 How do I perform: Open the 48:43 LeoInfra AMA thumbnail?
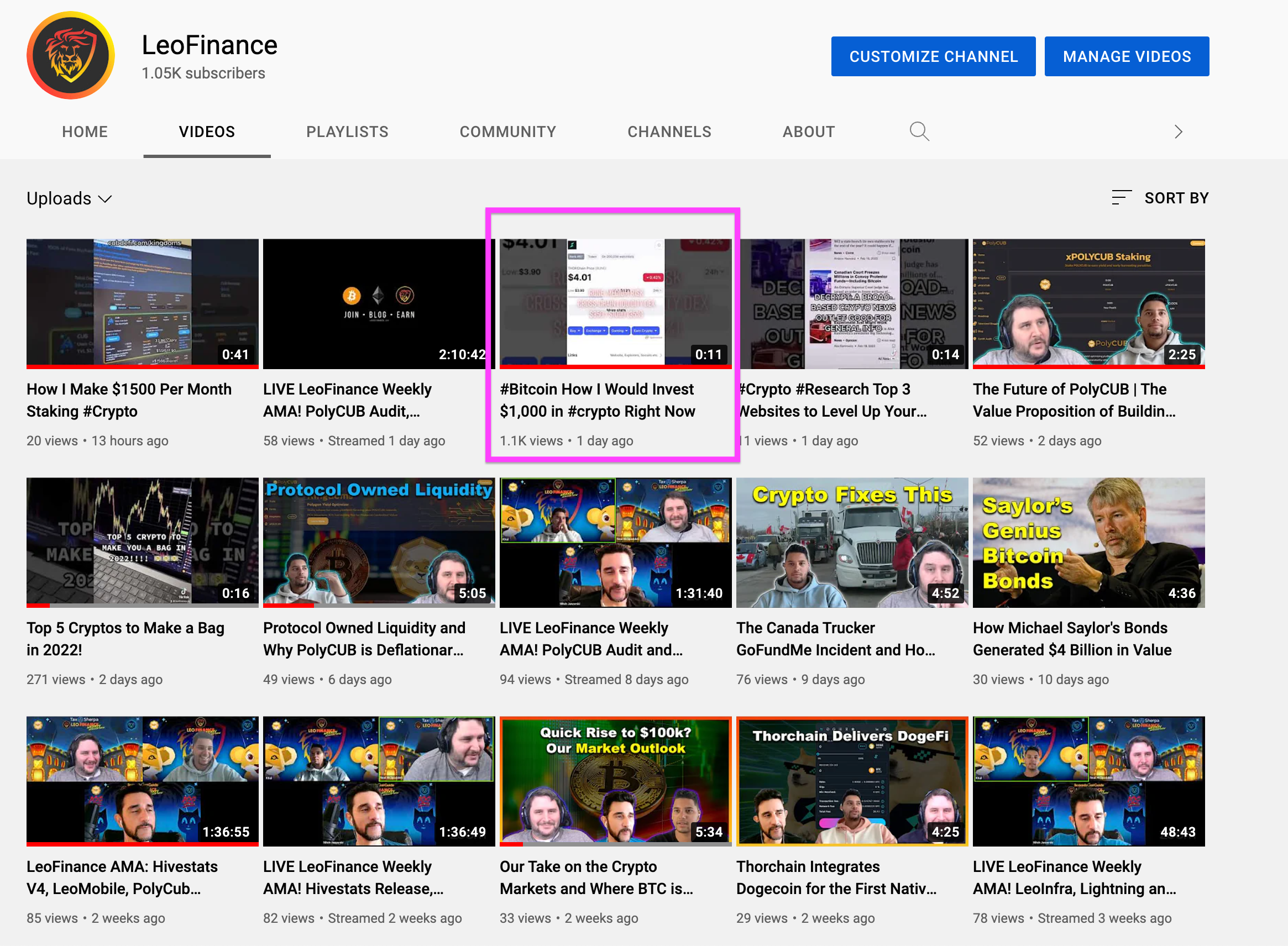tap(1088, 781)
